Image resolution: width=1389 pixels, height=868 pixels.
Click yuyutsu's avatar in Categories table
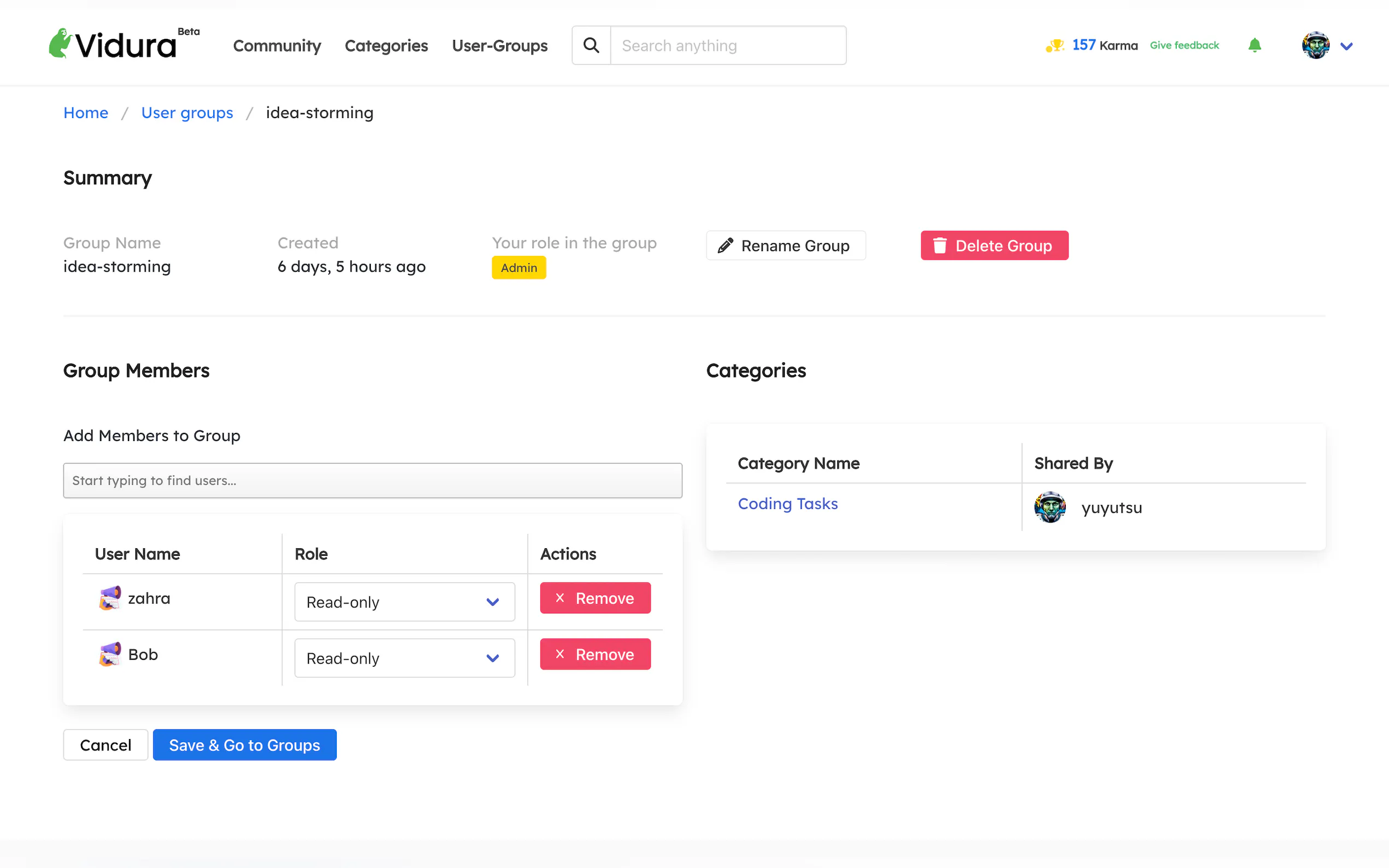coord(1049,507)
